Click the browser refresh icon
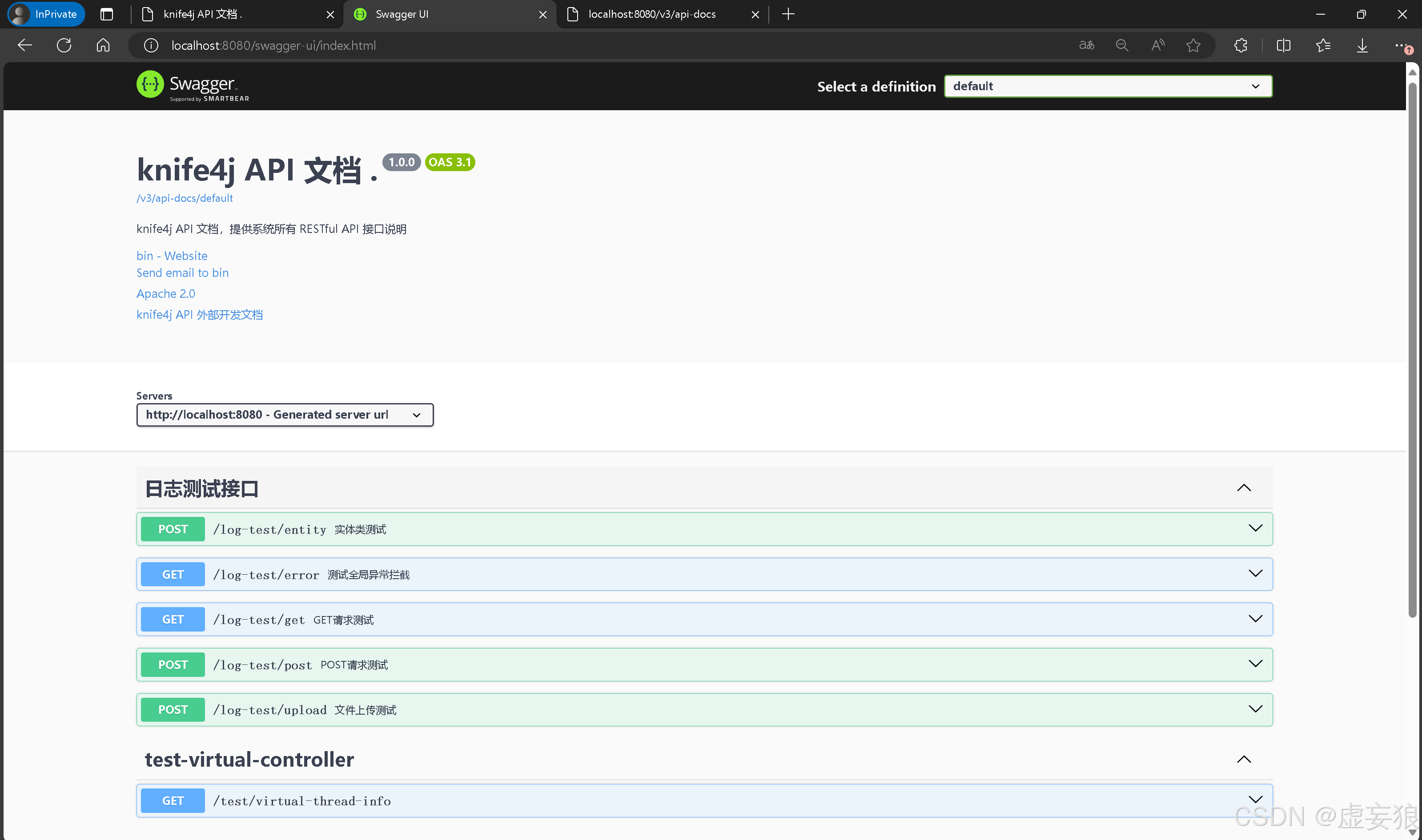Viewport: 1422px width, 840px height. click(64, 45)
